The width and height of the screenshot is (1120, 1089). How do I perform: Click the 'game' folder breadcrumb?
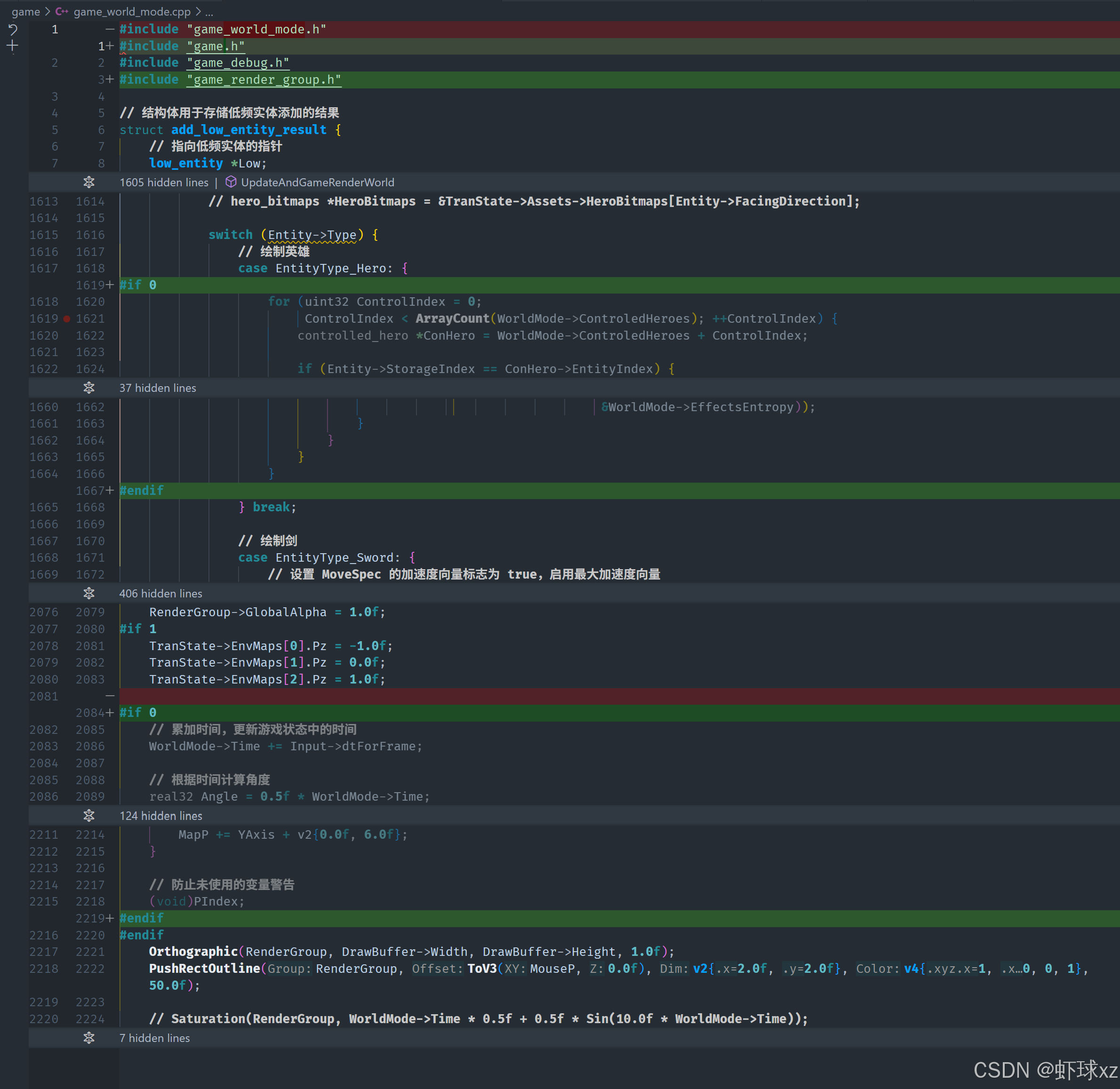pyautogui.click(x=26, y=11)
